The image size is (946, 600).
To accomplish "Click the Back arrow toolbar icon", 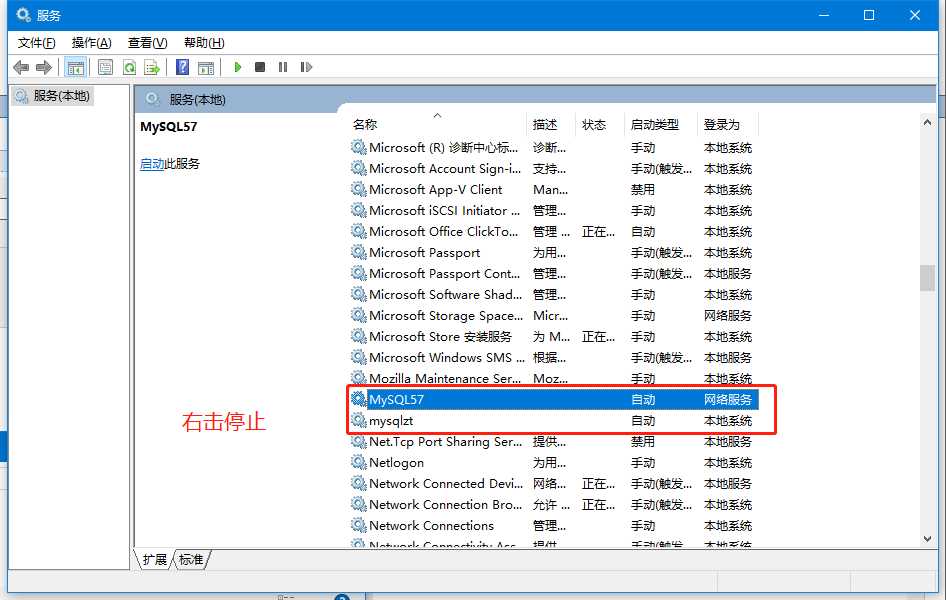I will tap(21, 67).
